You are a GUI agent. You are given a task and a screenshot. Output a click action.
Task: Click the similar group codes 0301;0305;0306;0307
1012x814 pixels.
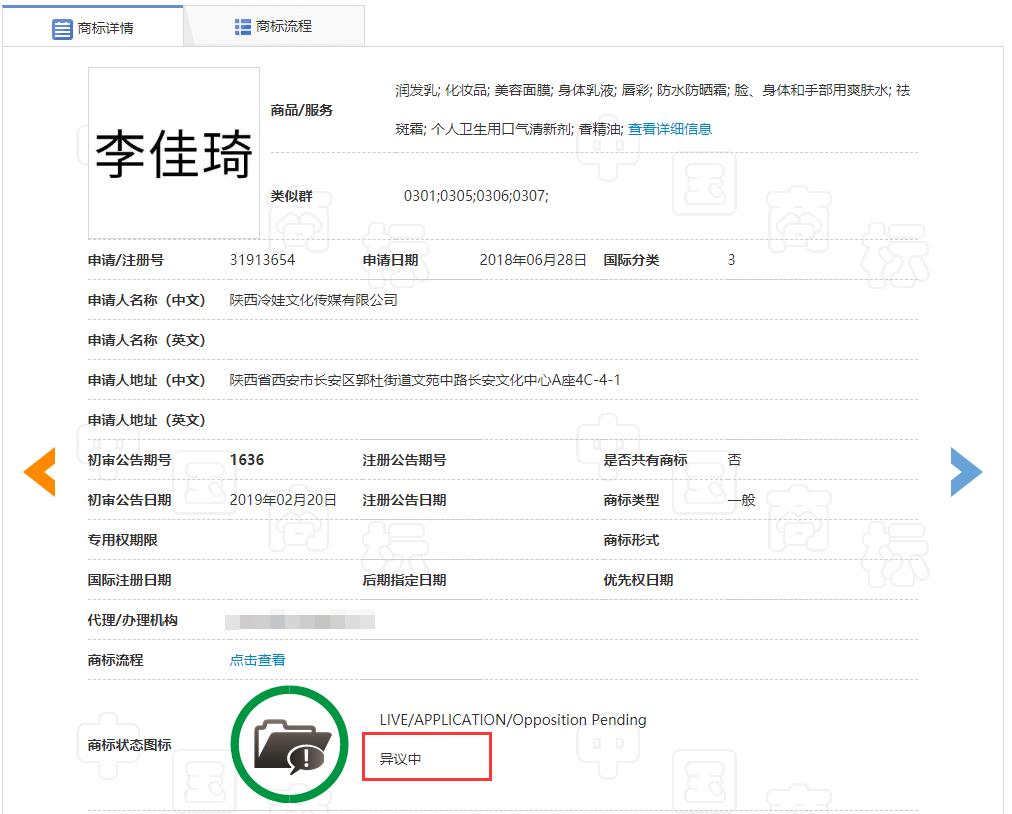(x=476, y=196)
